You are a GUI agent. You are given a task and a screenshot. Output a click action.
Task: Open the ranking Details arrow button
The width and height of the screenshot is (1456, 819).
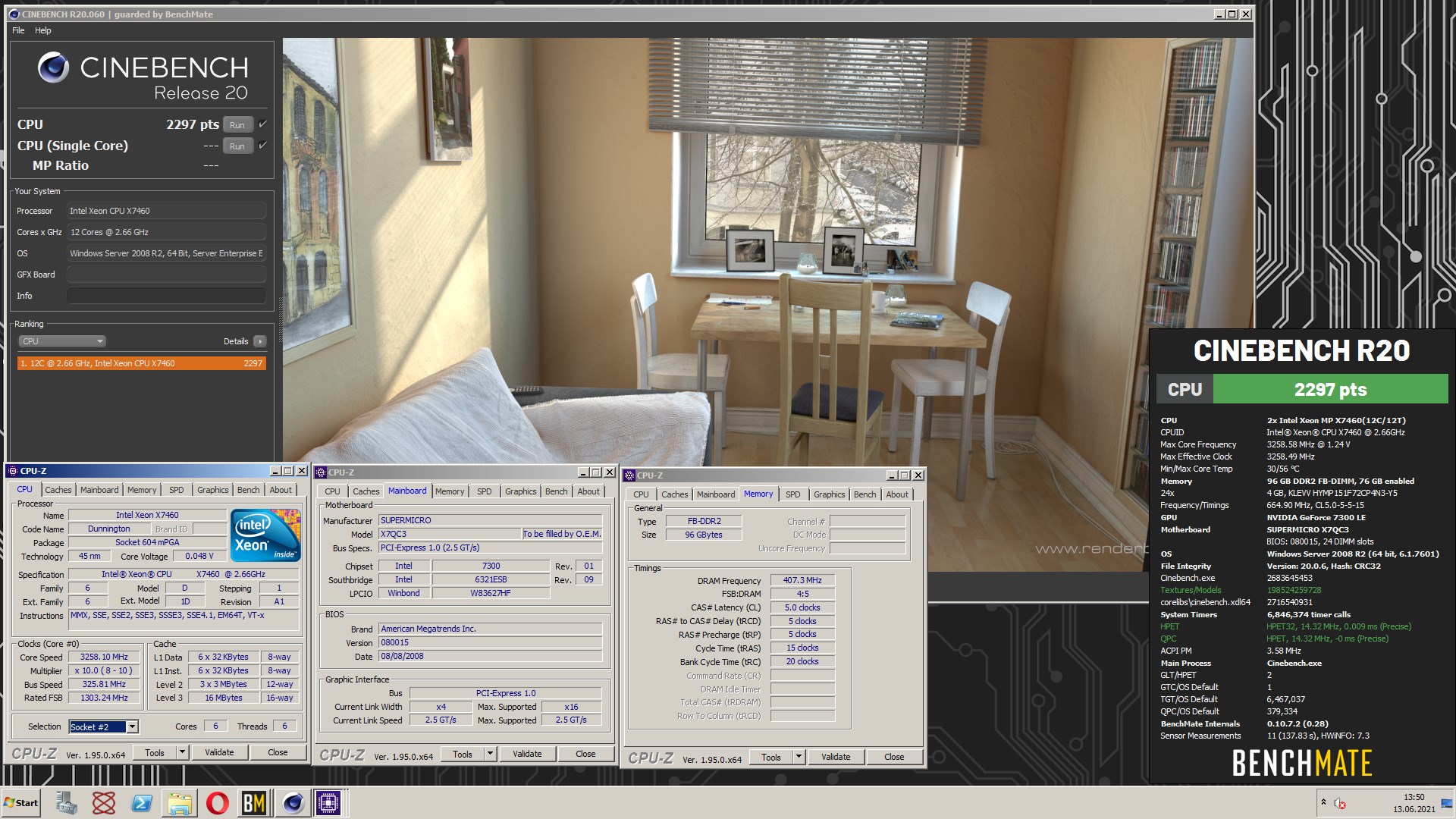point(260,341)
